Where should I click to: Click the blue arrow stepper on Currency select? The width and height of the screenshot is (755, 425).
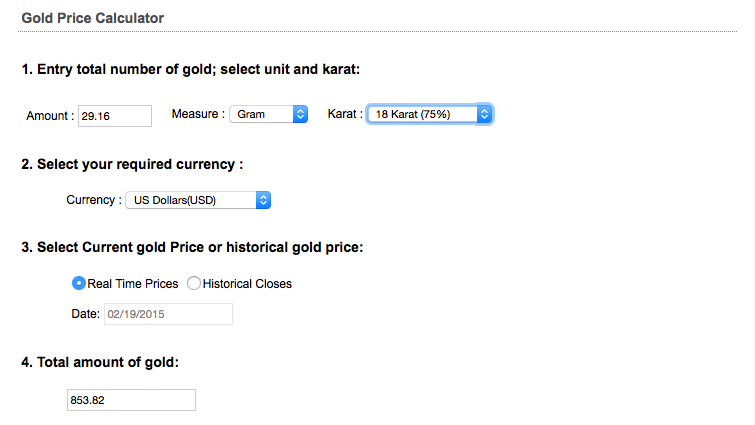263,200
